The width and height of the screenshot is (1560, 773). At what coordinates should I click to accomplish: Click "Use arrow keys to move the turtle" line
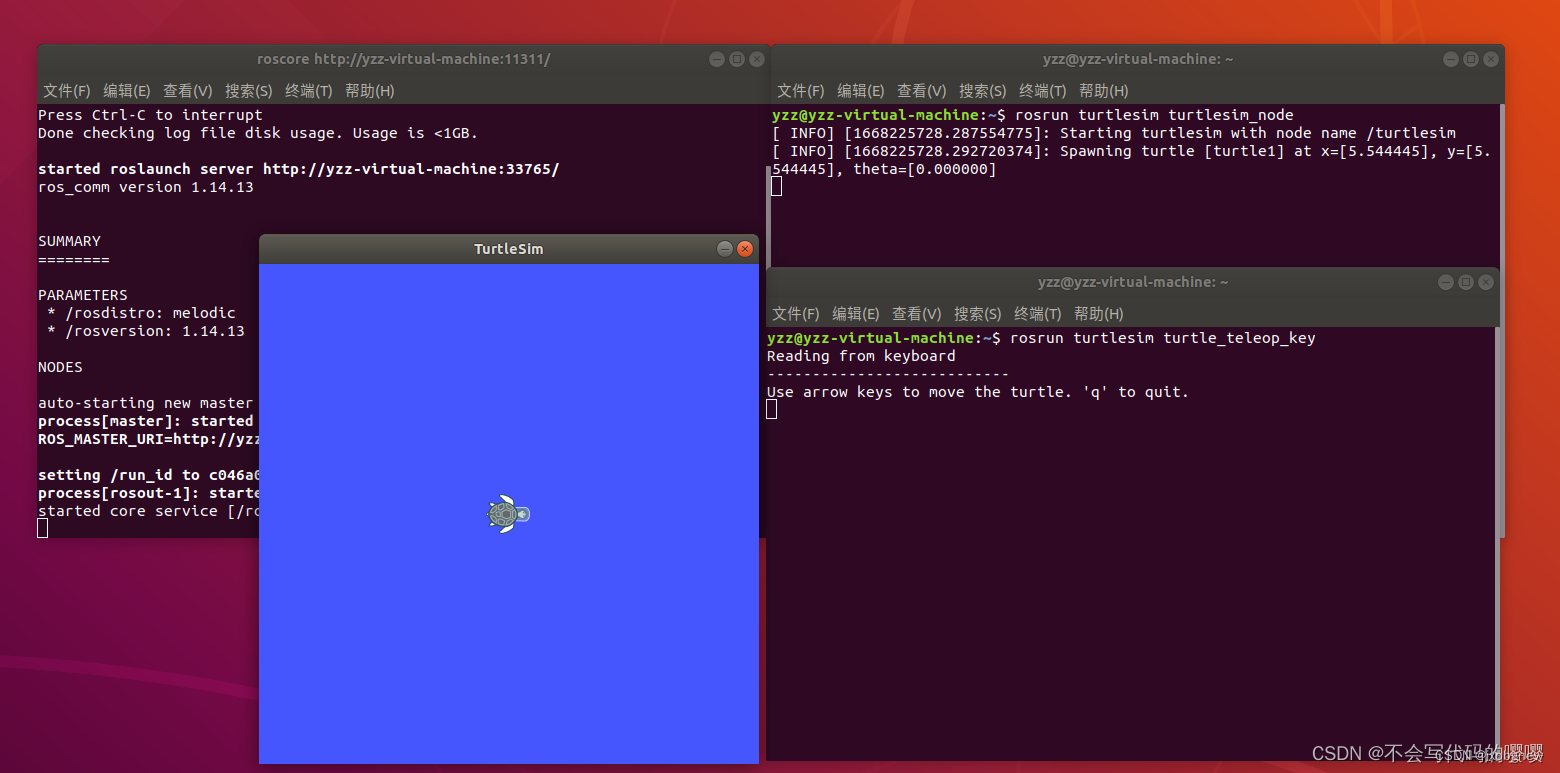(978, 392)
